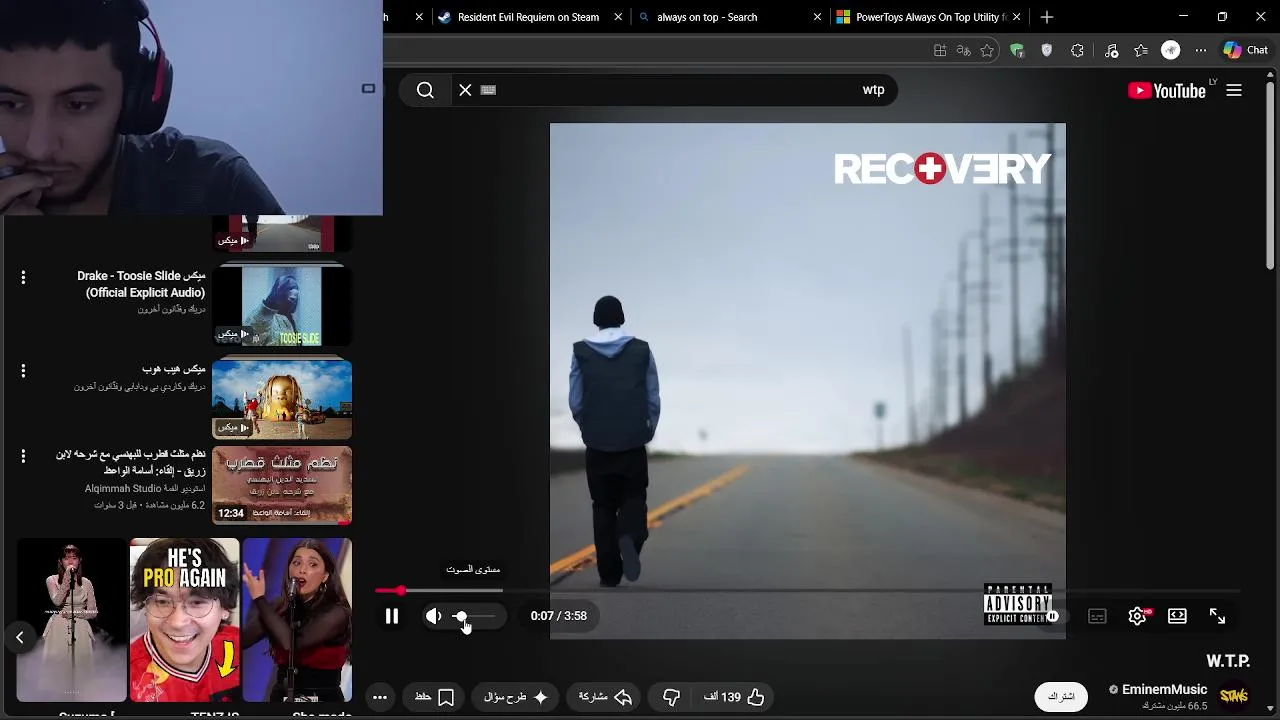Click the "Drake - Toosie Slide" mix title
This screenshot has width=1280, height=720.
coord(141,284)
